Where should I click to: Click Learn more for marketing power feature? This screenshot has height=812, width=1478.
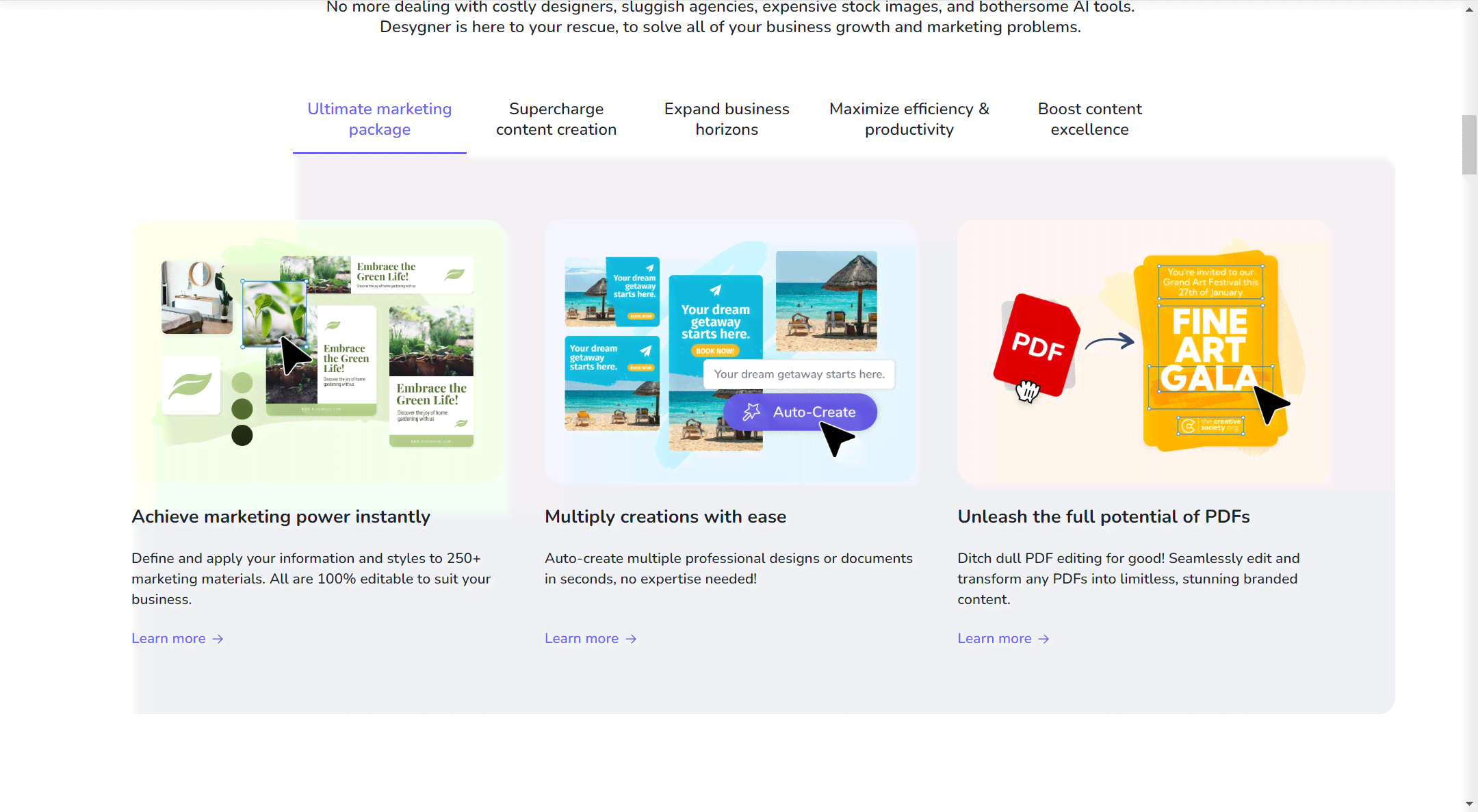[x=178, y=638]
